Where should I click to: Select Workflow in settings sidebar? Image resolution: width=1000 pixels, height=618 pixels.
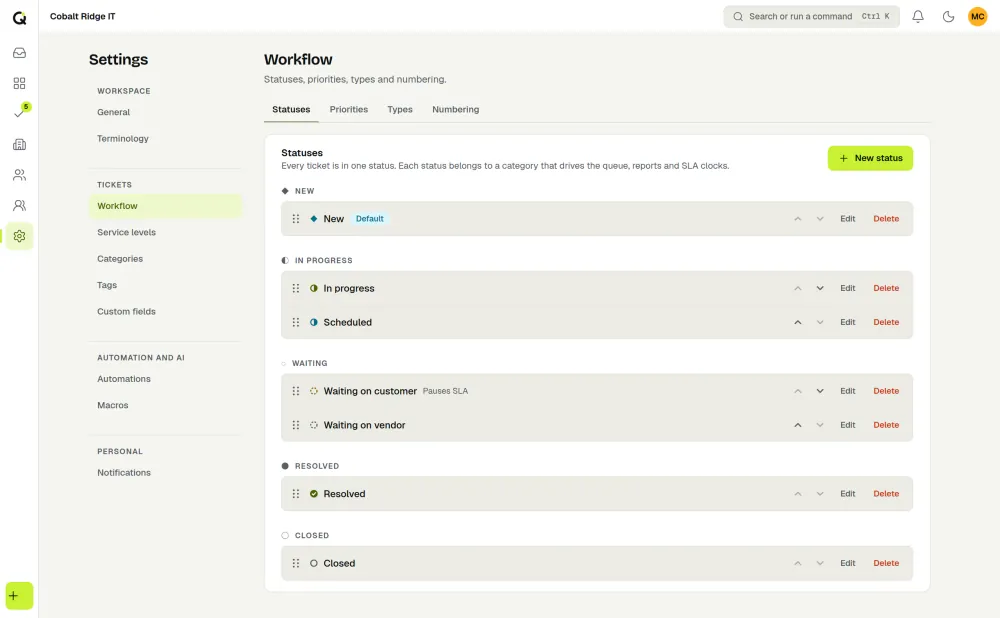pyautogui.click(x=165, y=206)
